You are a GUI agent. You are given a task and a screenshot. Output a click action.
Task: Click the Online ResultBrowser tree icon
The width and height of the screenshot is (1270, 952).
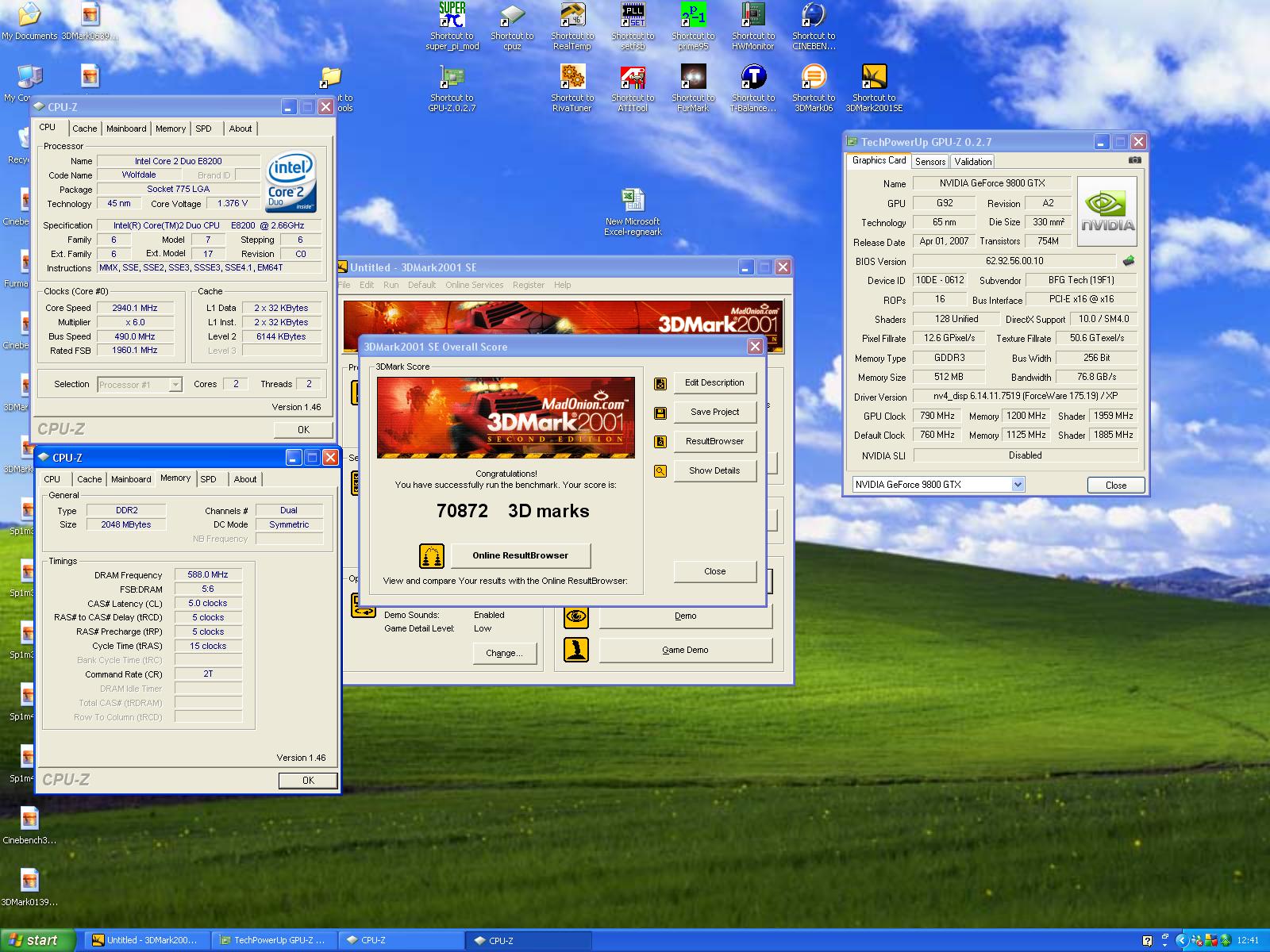click(432, 555)
